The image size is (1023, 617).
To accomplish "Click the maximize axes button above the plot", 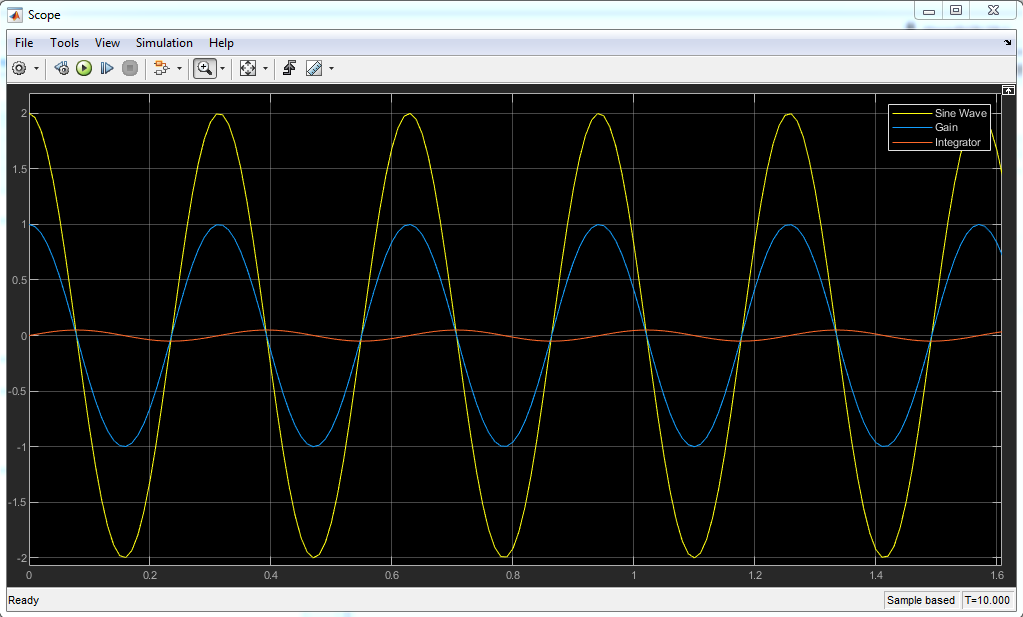I will pos(1008,90).
